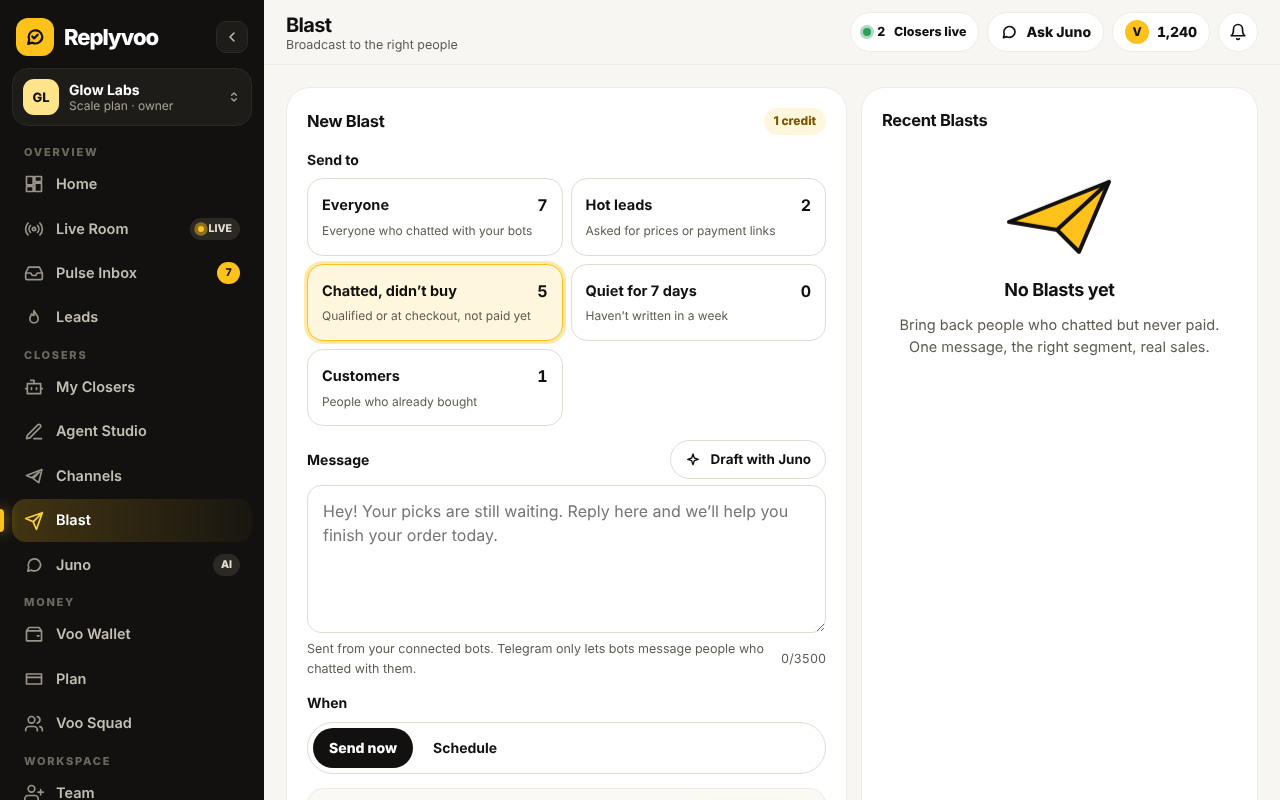This screenshot has height=800, width=1280.
Task: Select the Hot leads segment card
Action: pyautogui.click(x=698, y=217)
